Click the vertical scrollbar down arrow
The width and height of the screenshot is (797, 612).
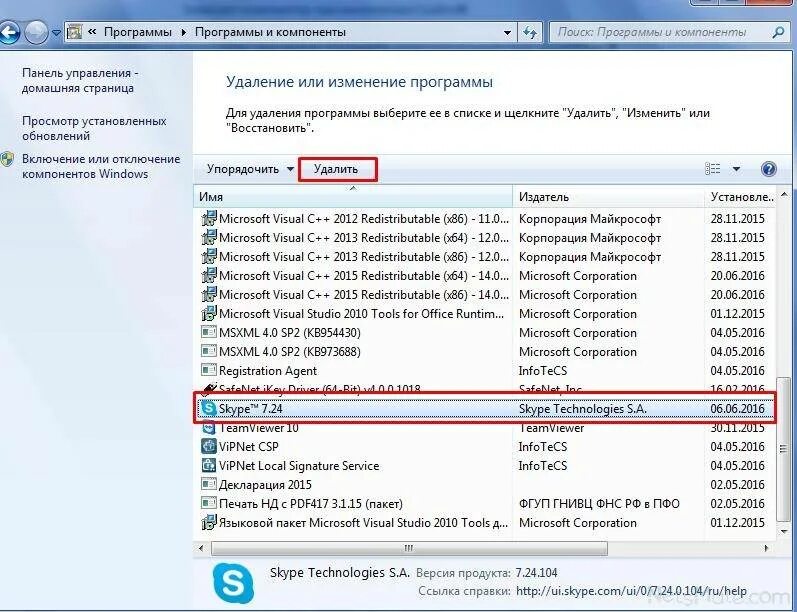784,531
